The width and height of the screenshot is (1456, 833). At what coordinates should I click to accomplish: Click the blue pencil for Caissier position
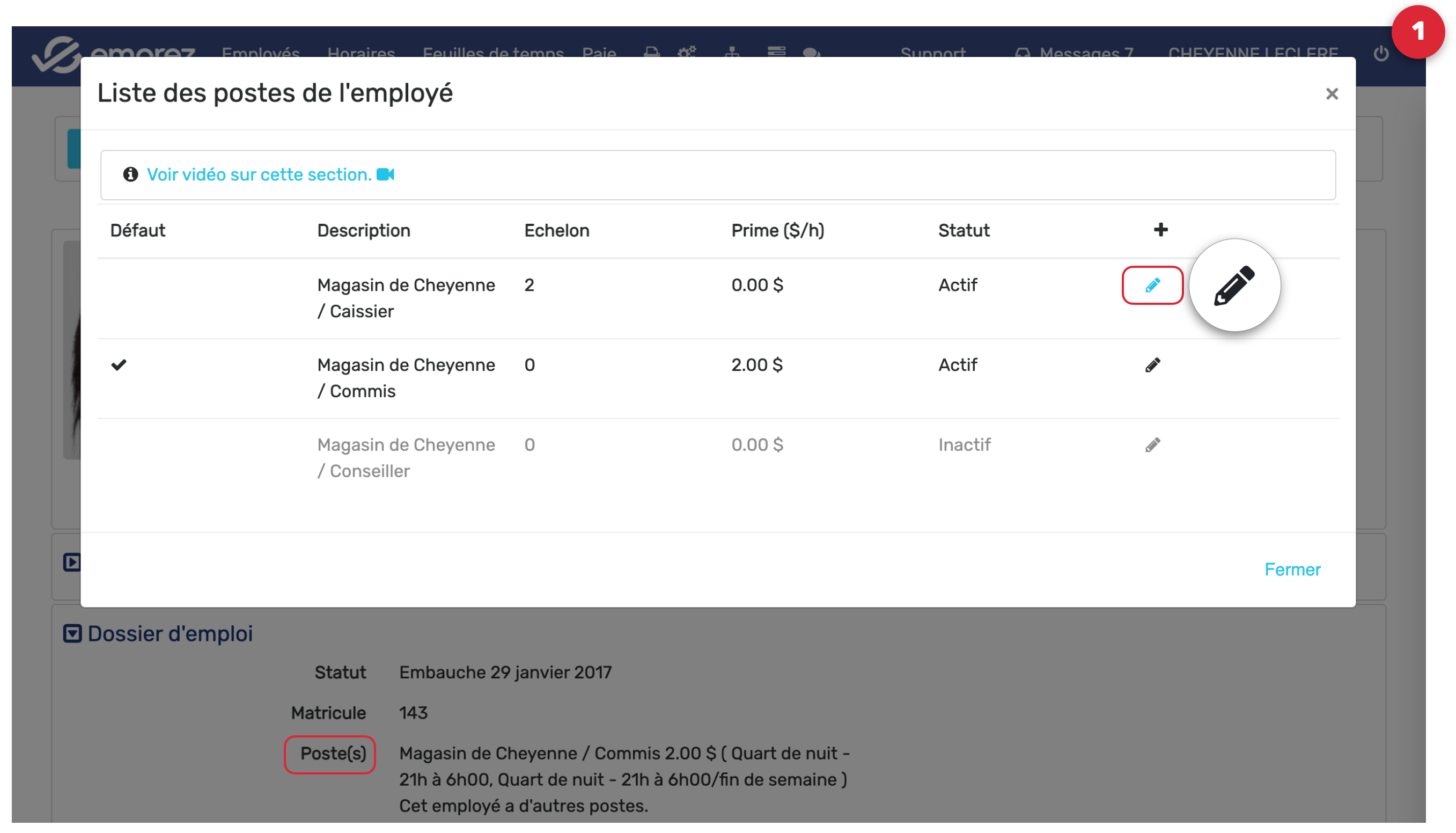pyautogui.click(x=1152, y=285)
